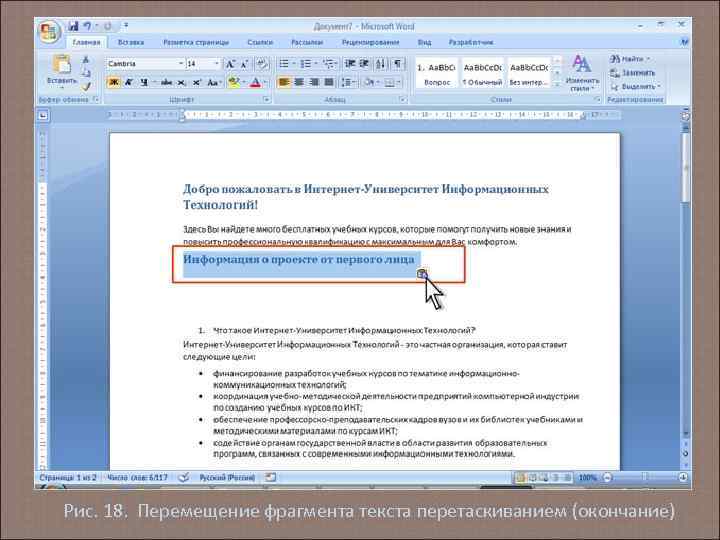Open line spacing options
The height and width of the screenshot is (540, 720).
point(348,83)
